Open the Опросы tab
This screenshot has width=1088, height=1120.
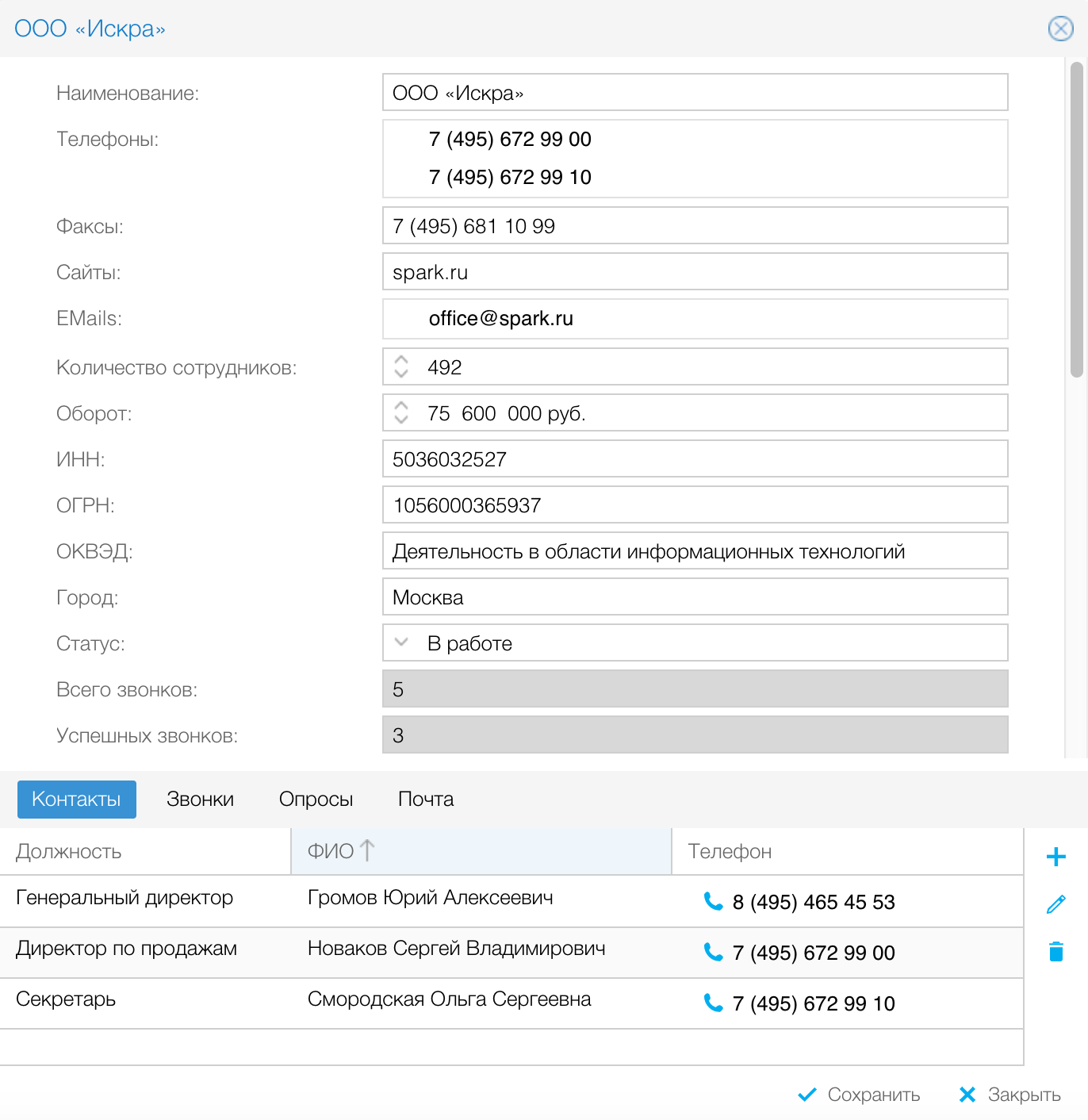(316, 799)
